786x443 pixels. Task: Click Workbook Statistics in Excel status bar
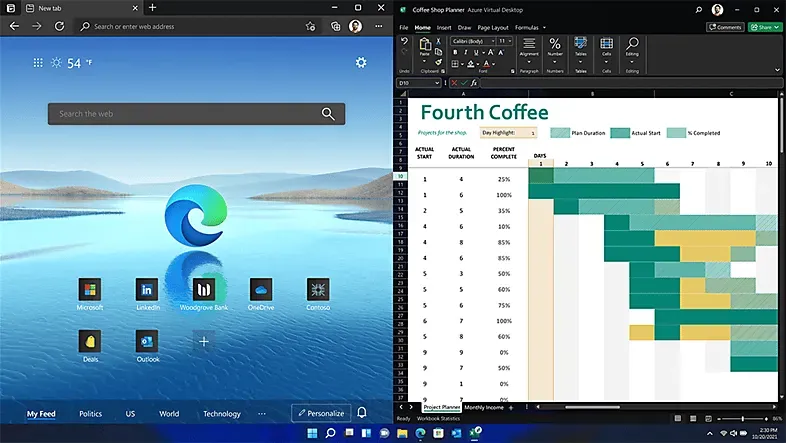[438, 418]
